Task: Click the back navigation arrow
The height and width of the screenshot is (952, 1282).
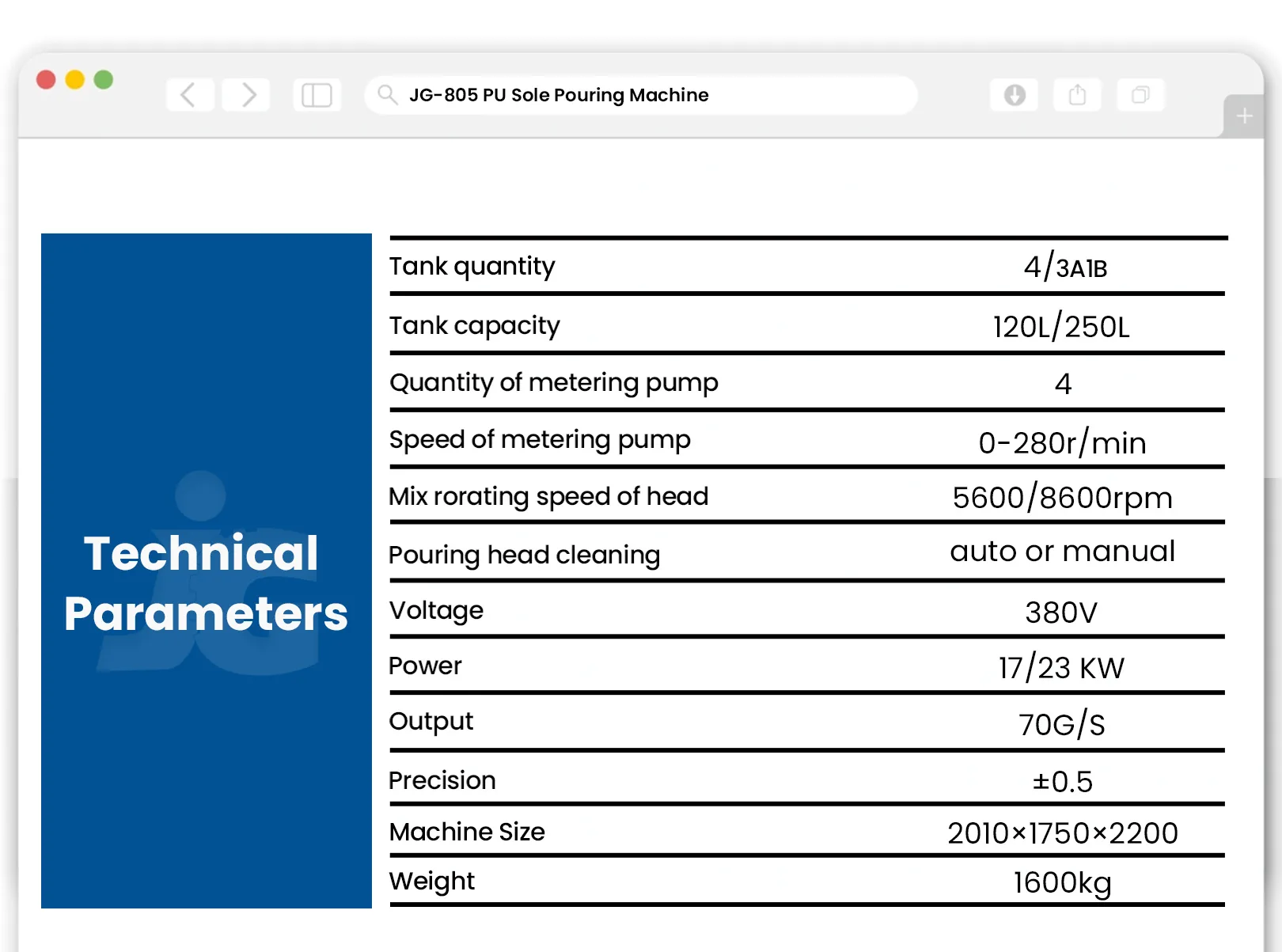Action: click(189, 95)
